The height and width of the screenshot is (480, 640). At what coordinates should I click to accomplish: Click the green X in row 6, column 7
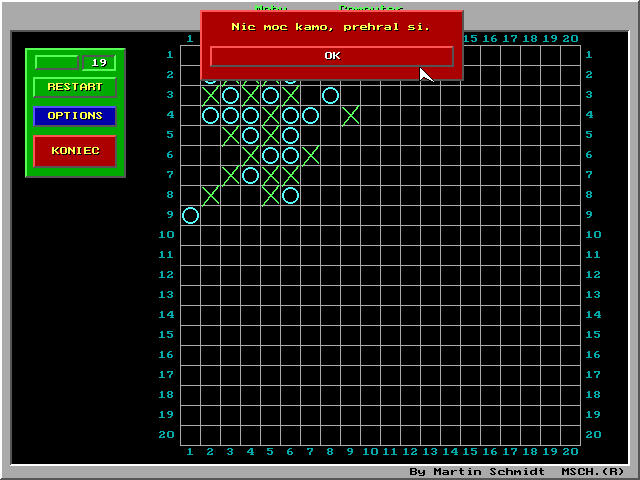310,155
